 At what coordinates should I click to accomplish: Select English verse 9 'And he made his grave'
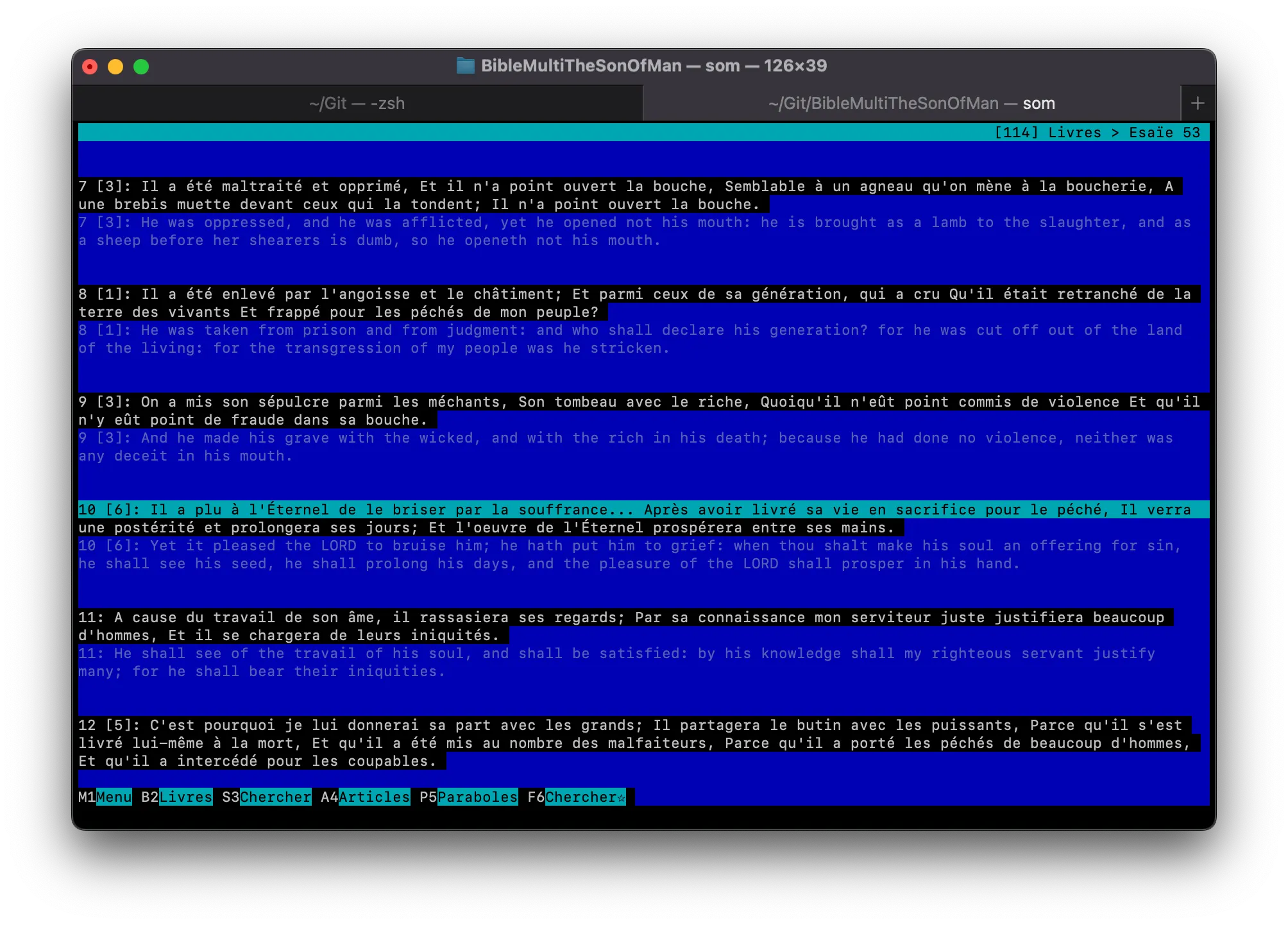click(x=625, y=447)
